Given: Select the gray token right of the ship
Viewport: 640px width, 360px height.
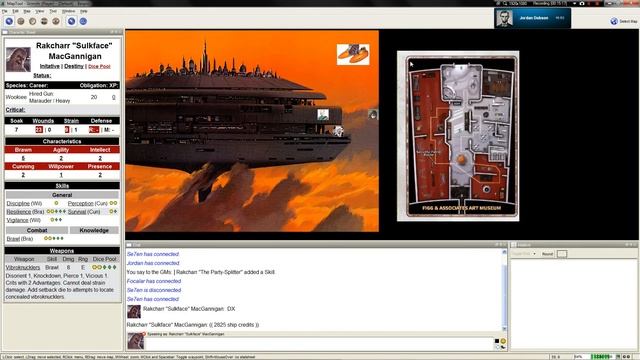Looking at the screenshot, I should tap(373, 115).
